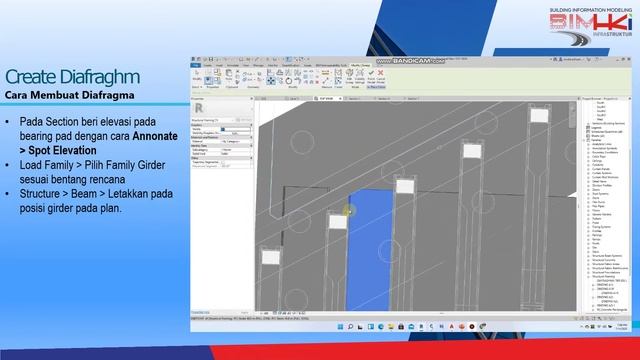The width and height of the screenshot is (640, 360).
Task: Click the Edit Type button
Action: [x=244, y=120]
